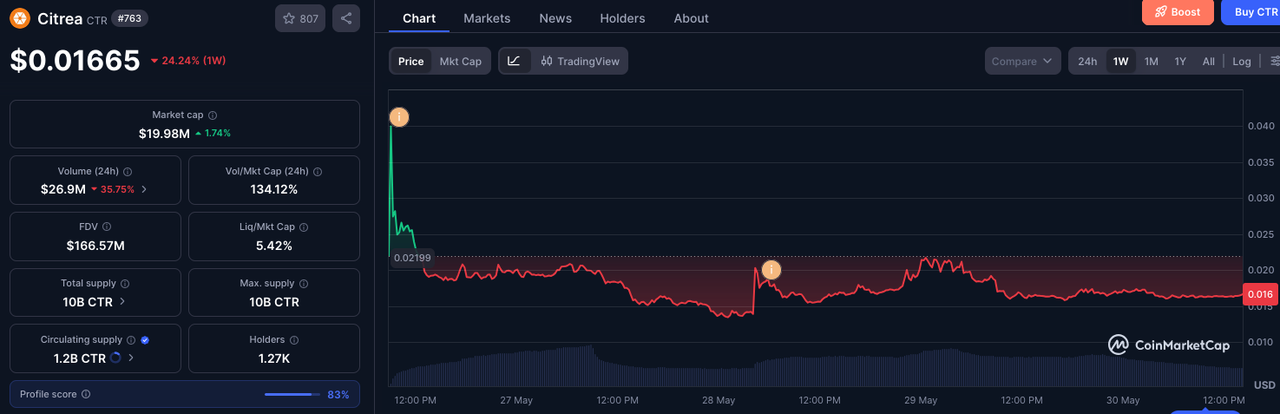Expand the Total supply chevron
This screenshot has width=1280, height=414.
(123, 301)
